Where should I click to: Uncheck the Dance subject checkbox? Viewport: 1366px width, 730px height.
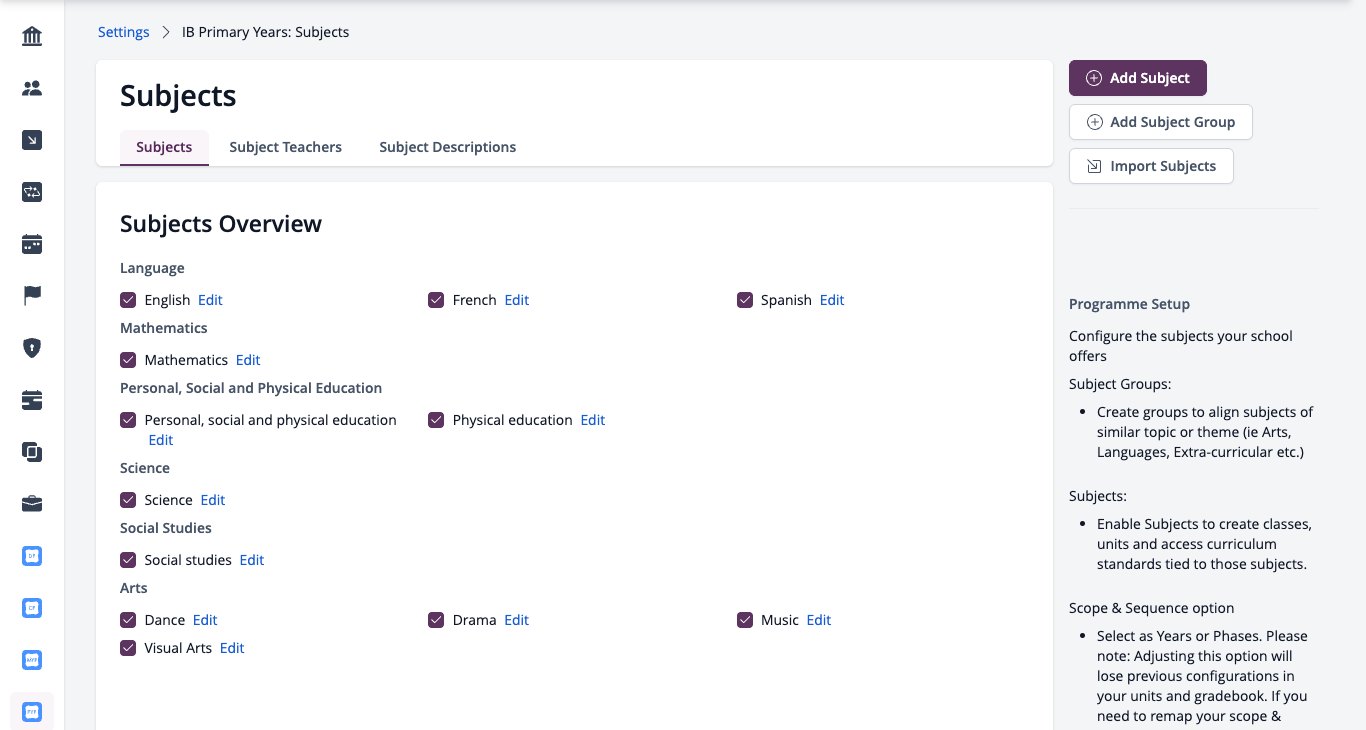[128, 620]
